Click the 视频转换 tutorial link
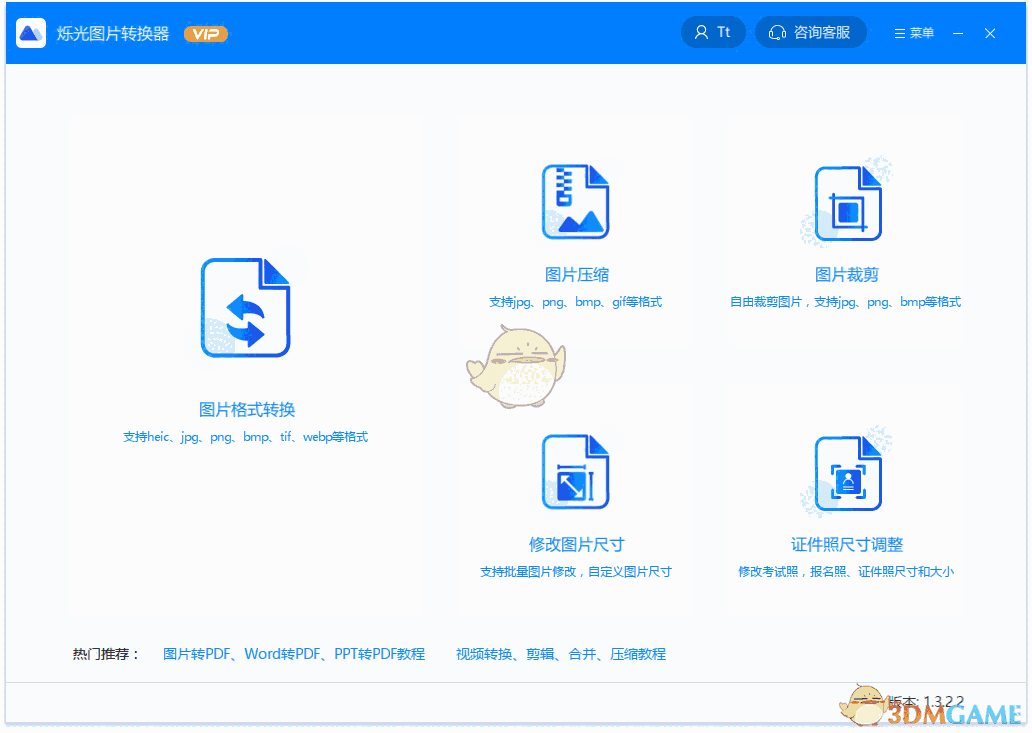Screen dimensions: 1032x733 (484, 653)
